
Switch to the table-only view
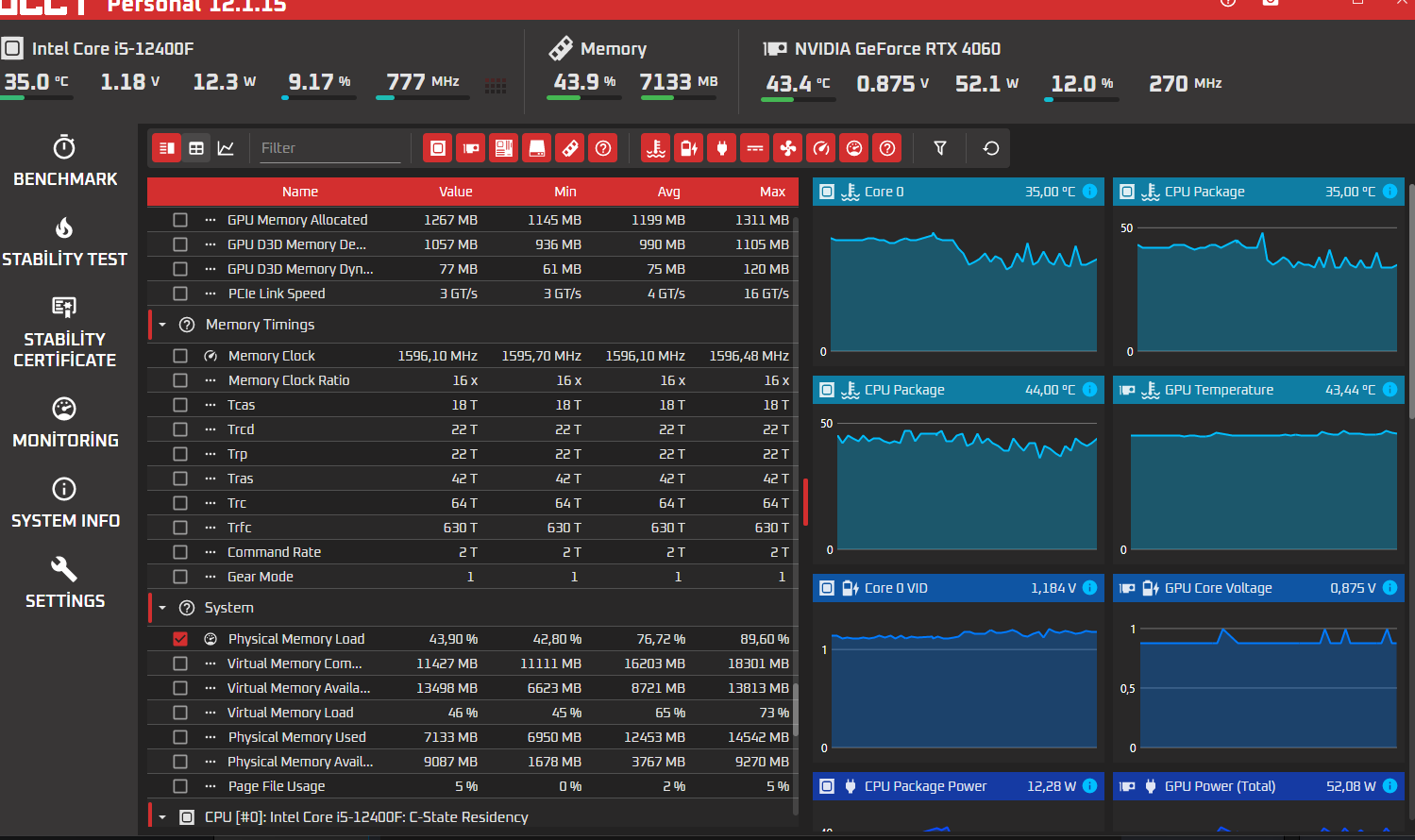click(x=196, y=148)
